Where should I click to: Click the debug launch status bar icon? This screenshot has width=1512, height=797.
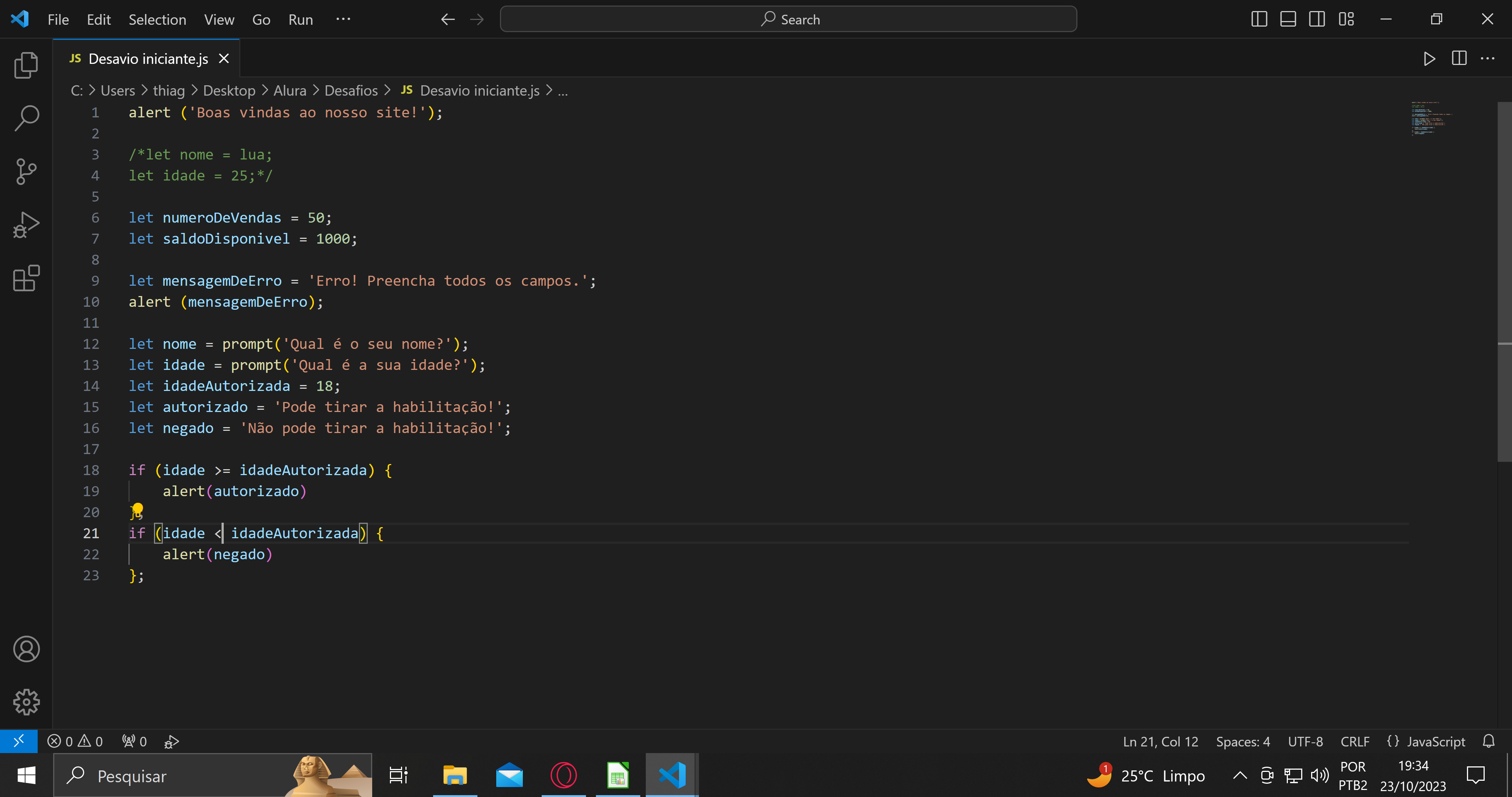[x=171, y=741]
